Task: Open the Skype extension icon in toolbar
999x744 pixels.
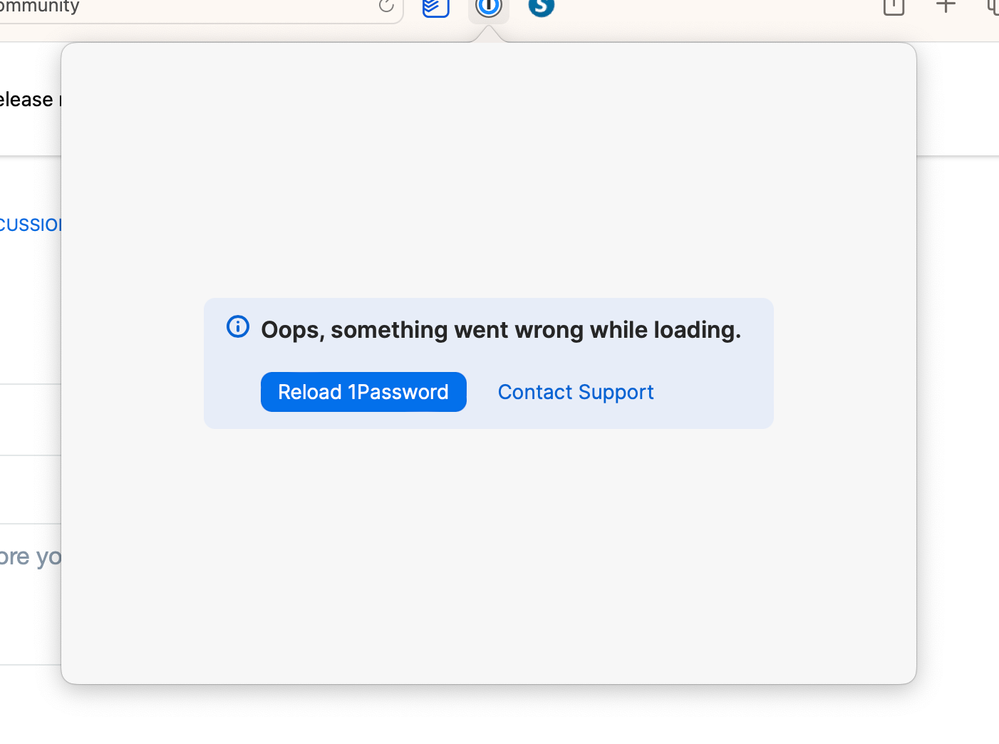Action: [x=541, y=6]
